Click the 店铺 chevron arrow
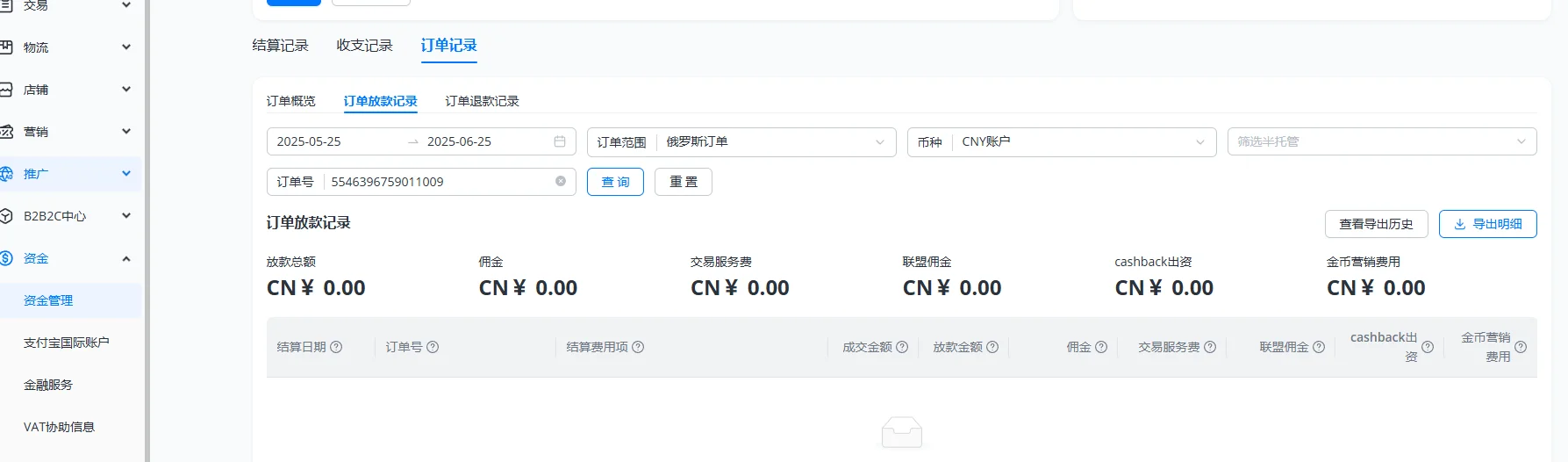The width and height of the screenshot is (1568, 462). coord(126,90)
